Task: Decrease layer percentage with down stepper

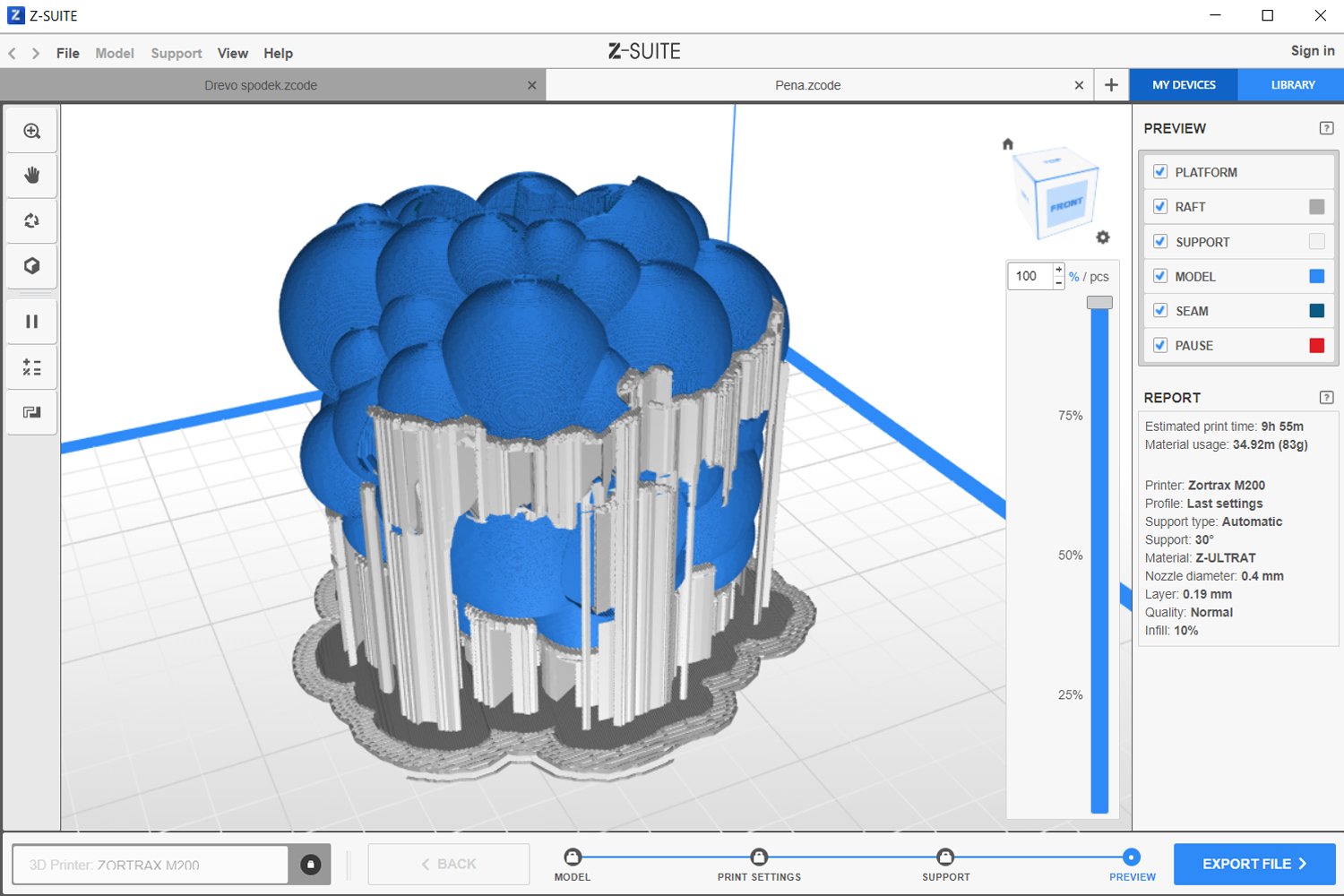Action: (x=1059, y=282)
